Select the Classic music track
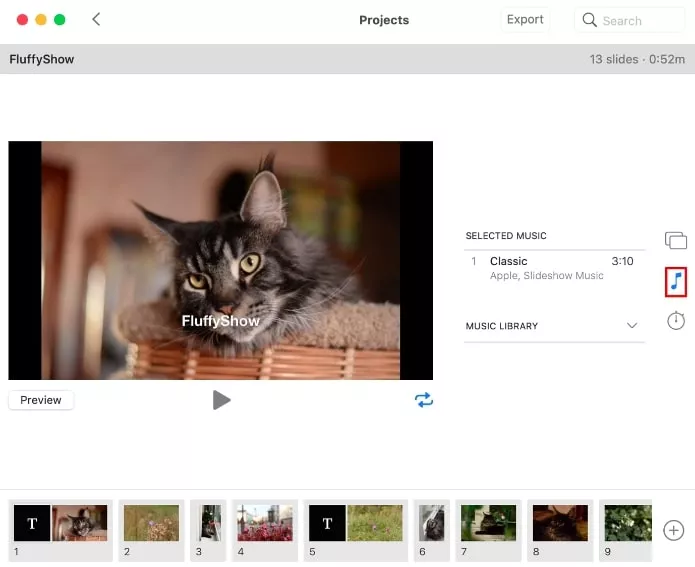Viewport: 695px width, 567px height. point(554,268)
